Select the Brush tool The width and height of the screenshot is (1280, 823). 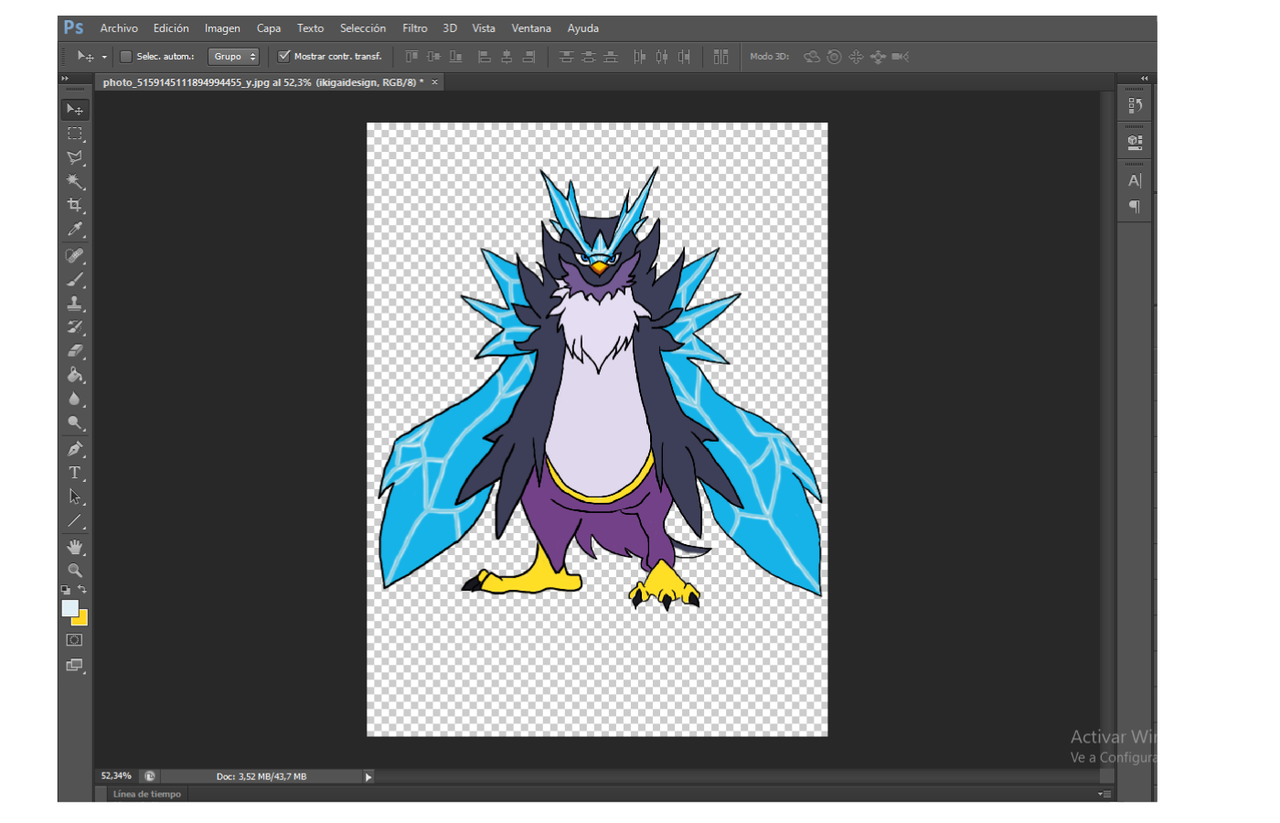(75, 280)
